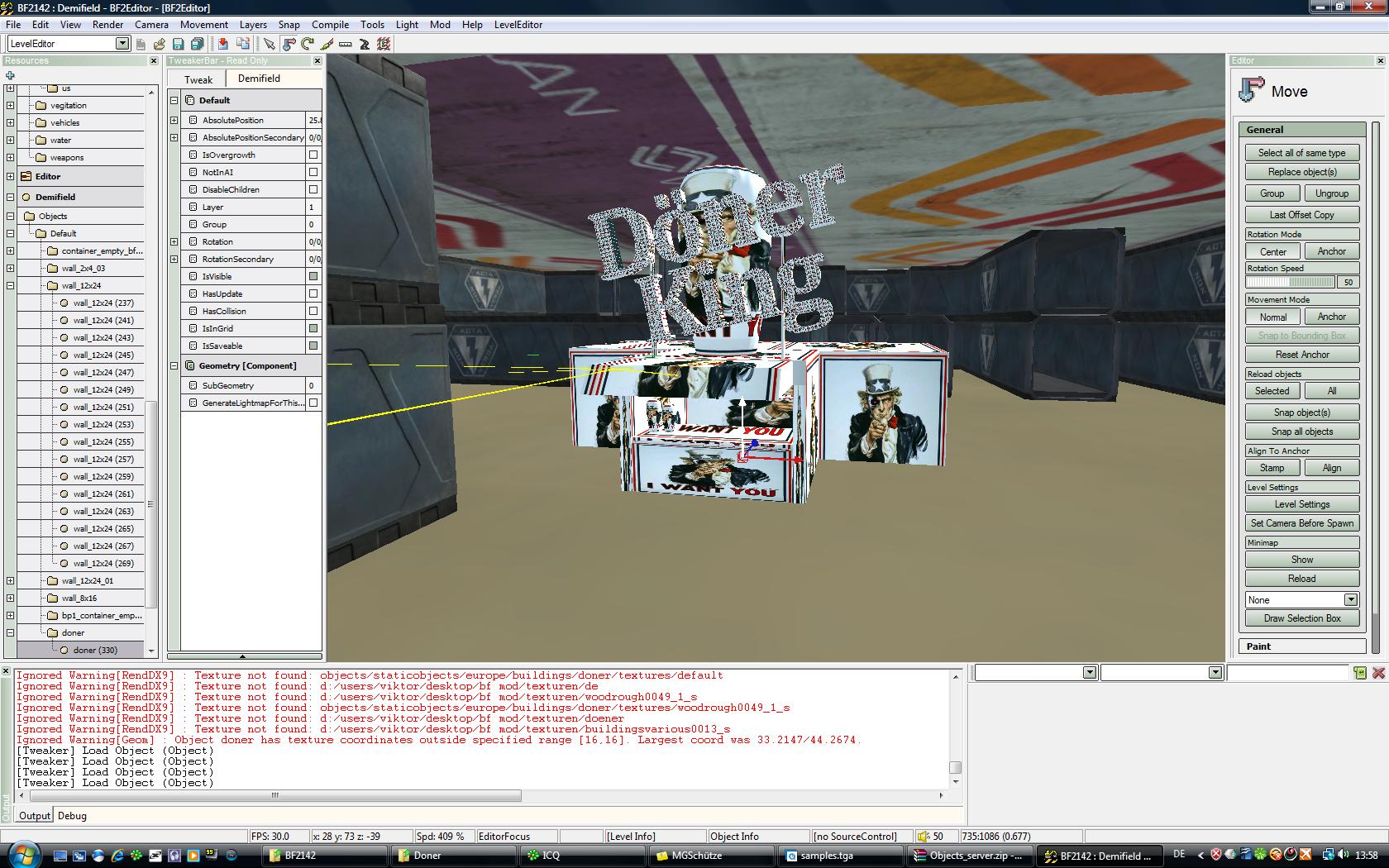Viewport: 1389px width, 868px height.
Task: Click the Resources tree vertical scrollbar
Action: click(150, 503)
